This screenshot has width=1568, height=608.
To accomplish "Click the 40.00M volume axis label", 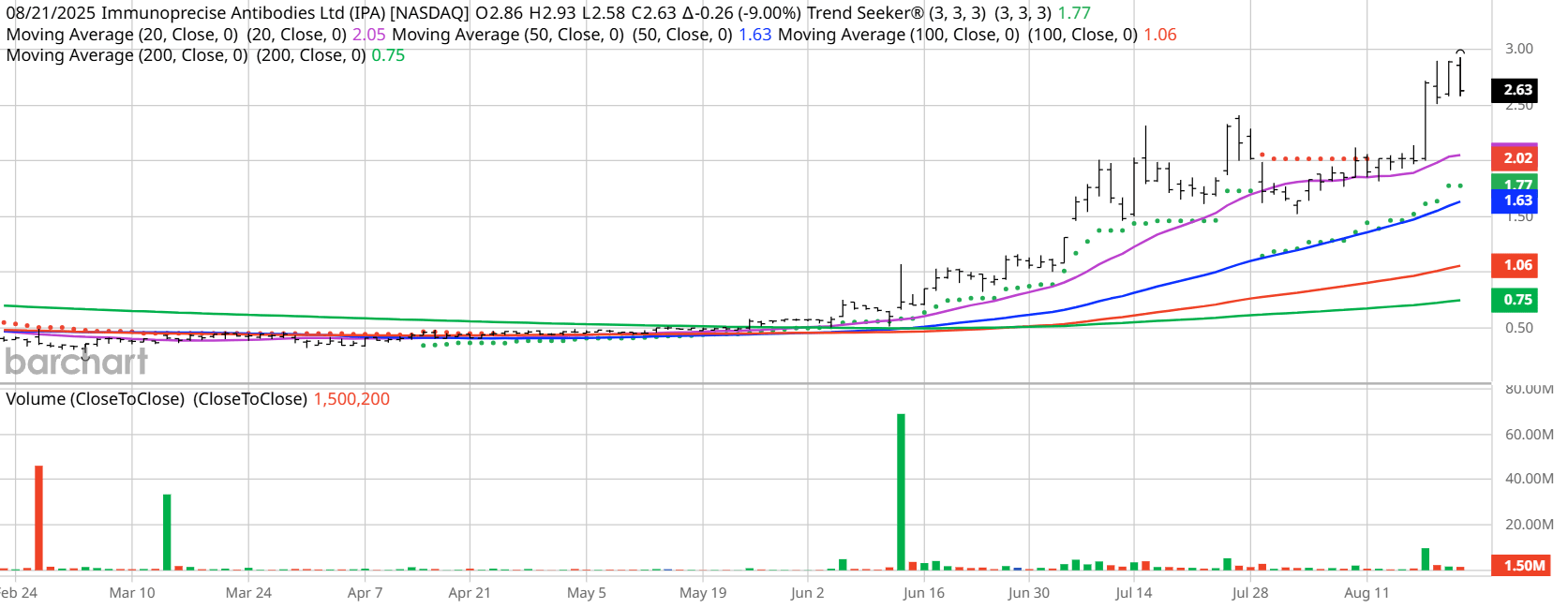I will point(1529,479).
